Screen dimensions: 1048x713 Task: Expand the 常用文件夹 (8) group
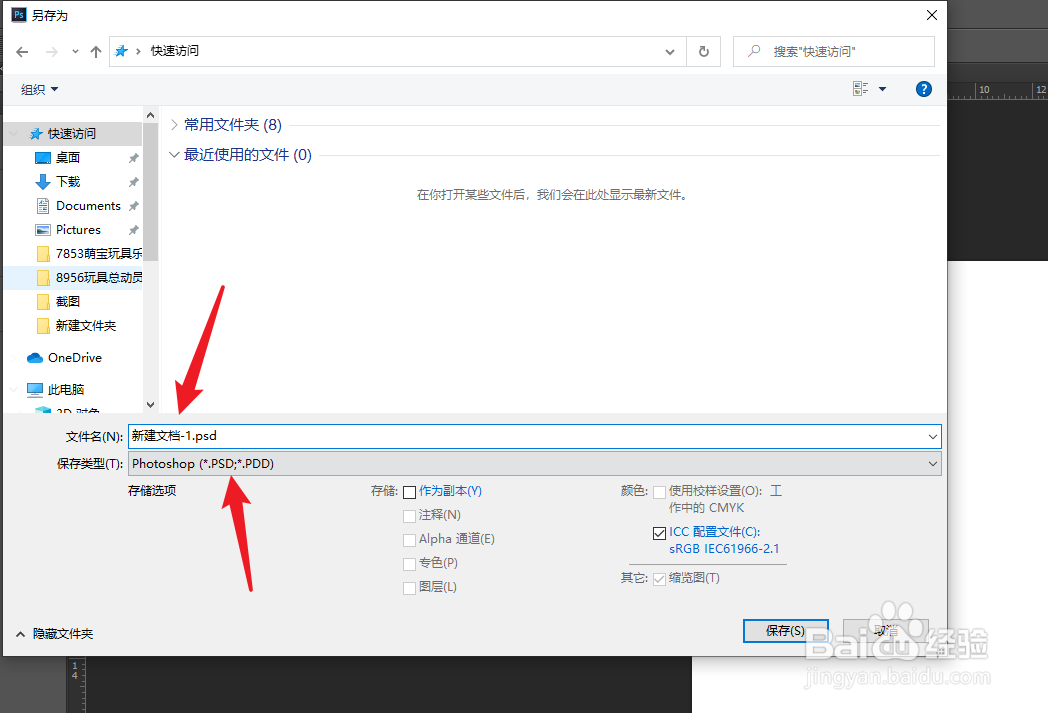[174, 124]
